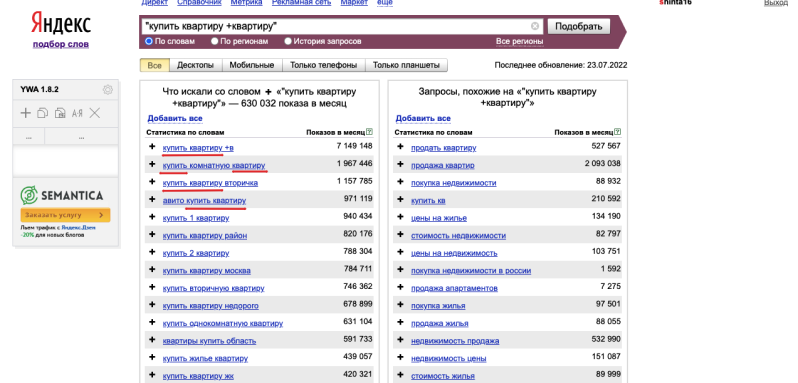Open YWA settings gear icon
This screenshot has width=798, height=383.
[107, 90]
